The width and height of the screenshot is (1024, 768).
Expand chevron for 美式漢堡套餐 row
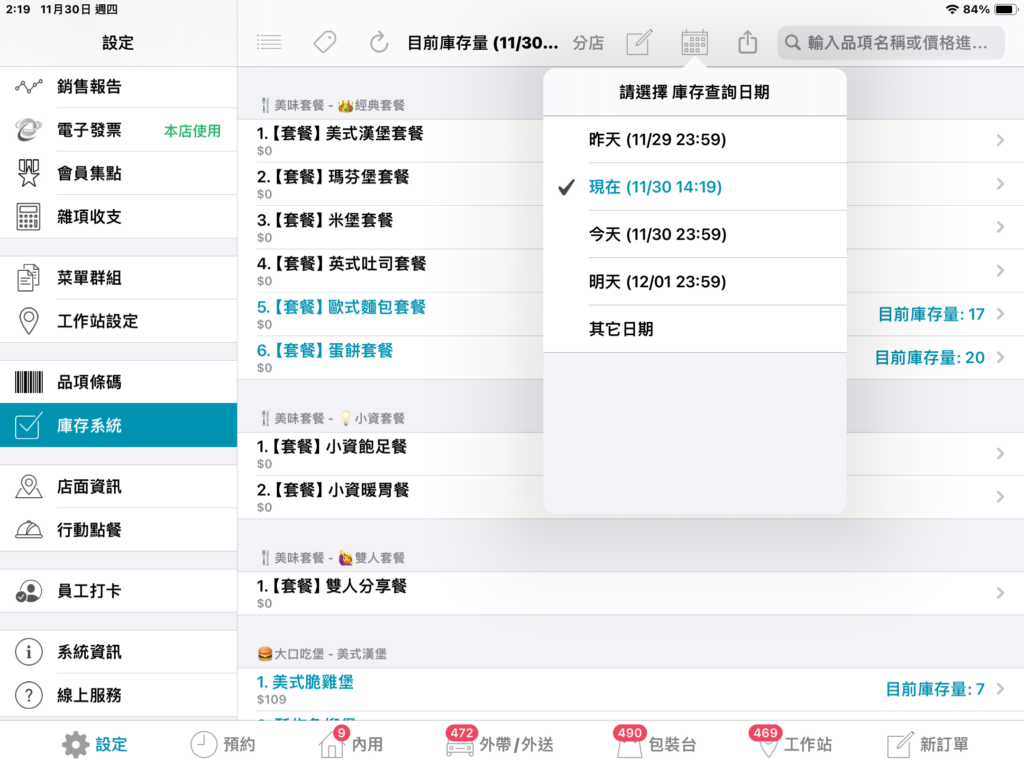(x=1000, y=140)
